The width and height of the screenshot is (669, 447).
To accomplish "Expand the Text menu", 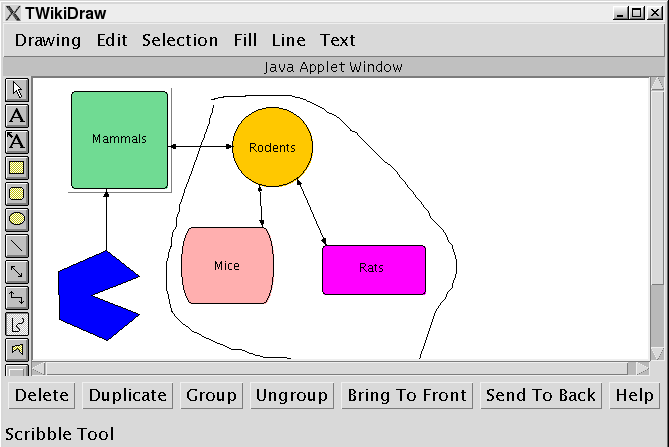I will (338, 40).
